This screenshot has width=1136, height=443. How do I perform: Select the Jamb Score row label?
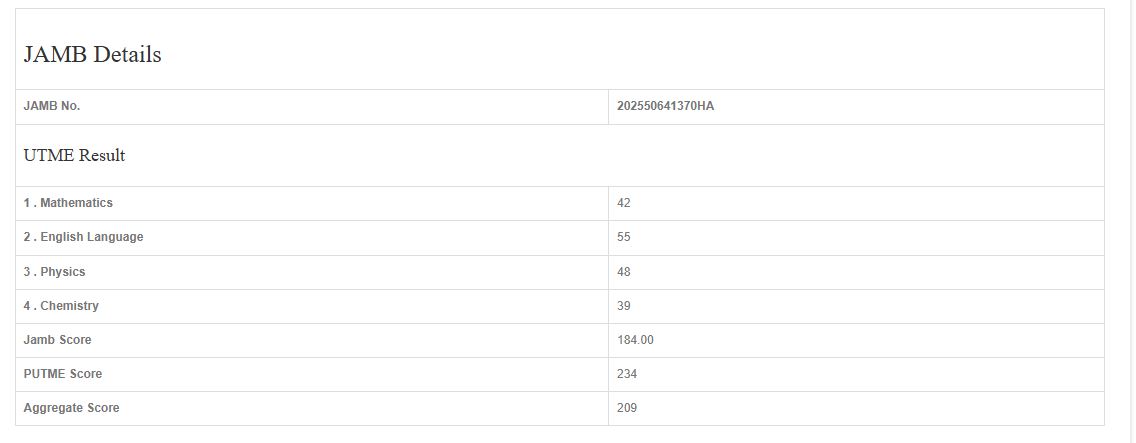click(x=57, y=340)
